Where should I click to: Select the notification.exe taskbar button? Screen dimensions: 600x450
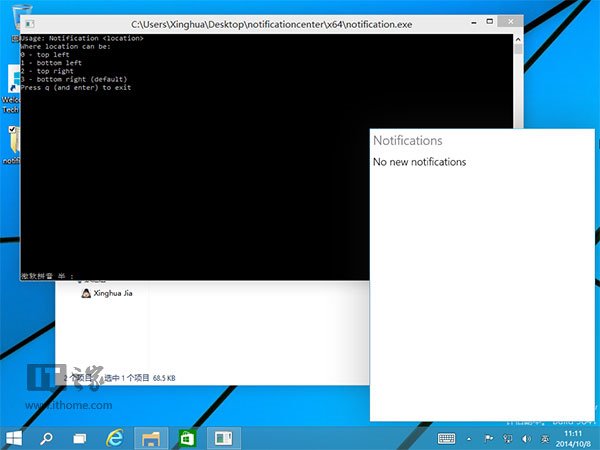pyautogui.click(x=223, y=438)
